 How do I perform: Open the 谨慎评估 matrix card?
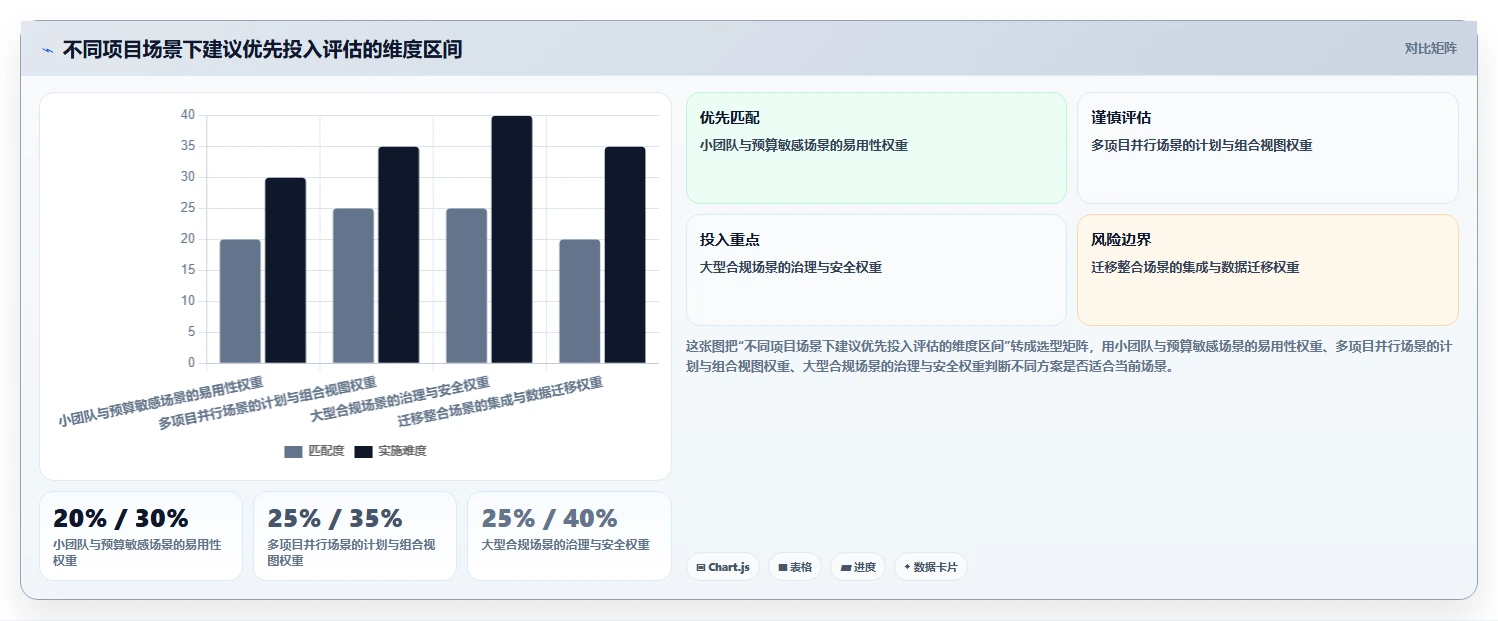pos(1268,148)
